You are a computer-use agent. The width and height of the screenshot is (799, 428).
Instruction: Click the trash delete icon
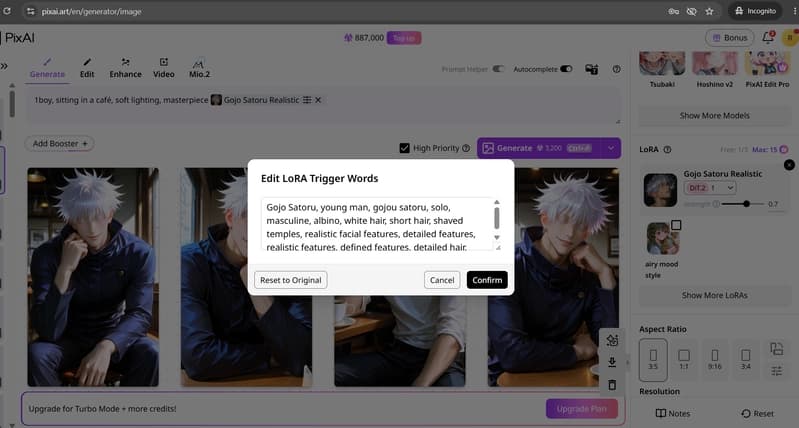click(612, 385)
